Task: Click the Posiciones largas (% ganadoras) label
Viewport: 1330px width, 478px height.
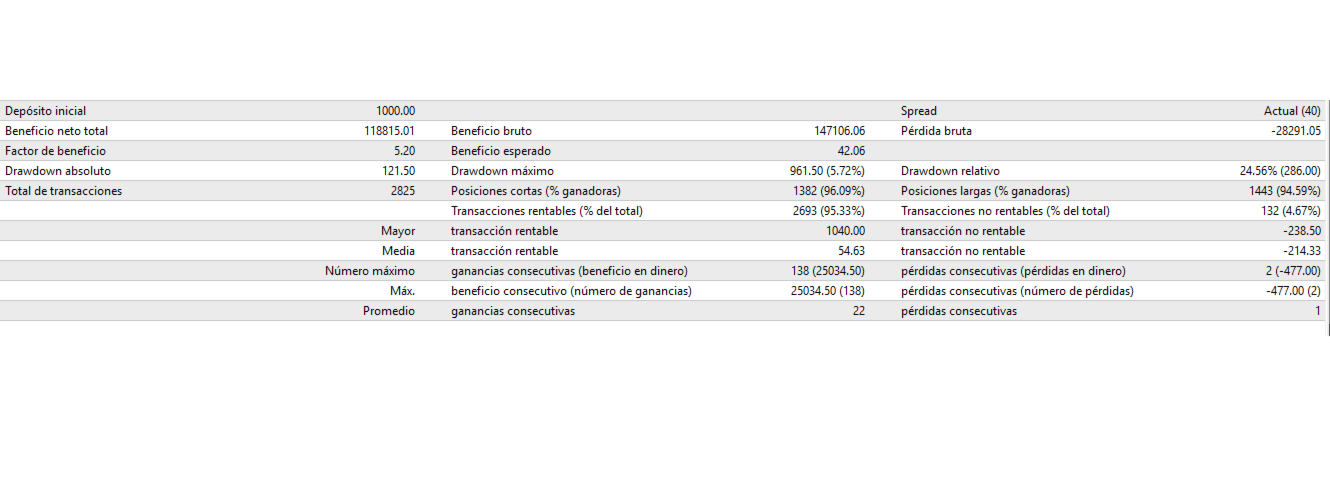Action: click(985, 191)
